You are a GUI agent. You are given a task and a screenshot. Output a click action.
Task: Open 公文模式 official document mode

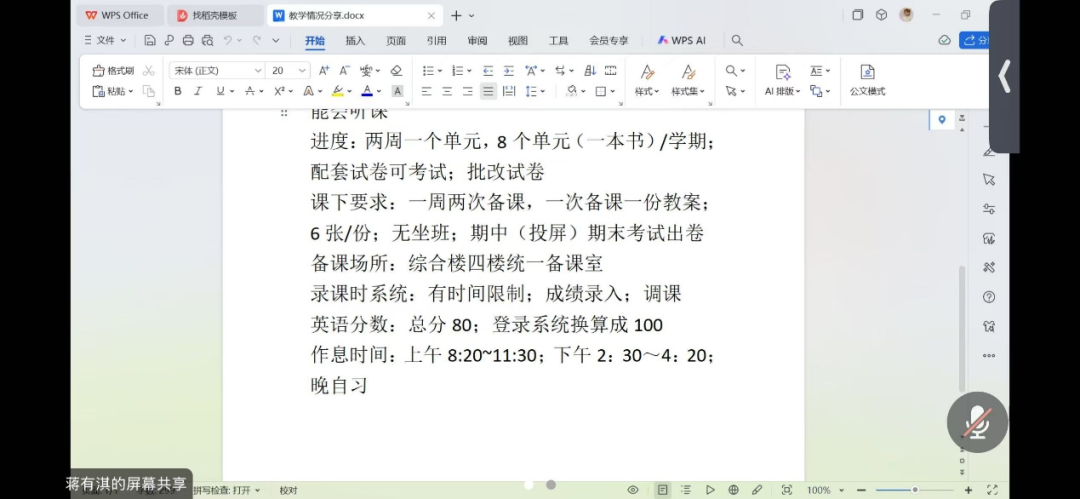(x=867, y=79)
